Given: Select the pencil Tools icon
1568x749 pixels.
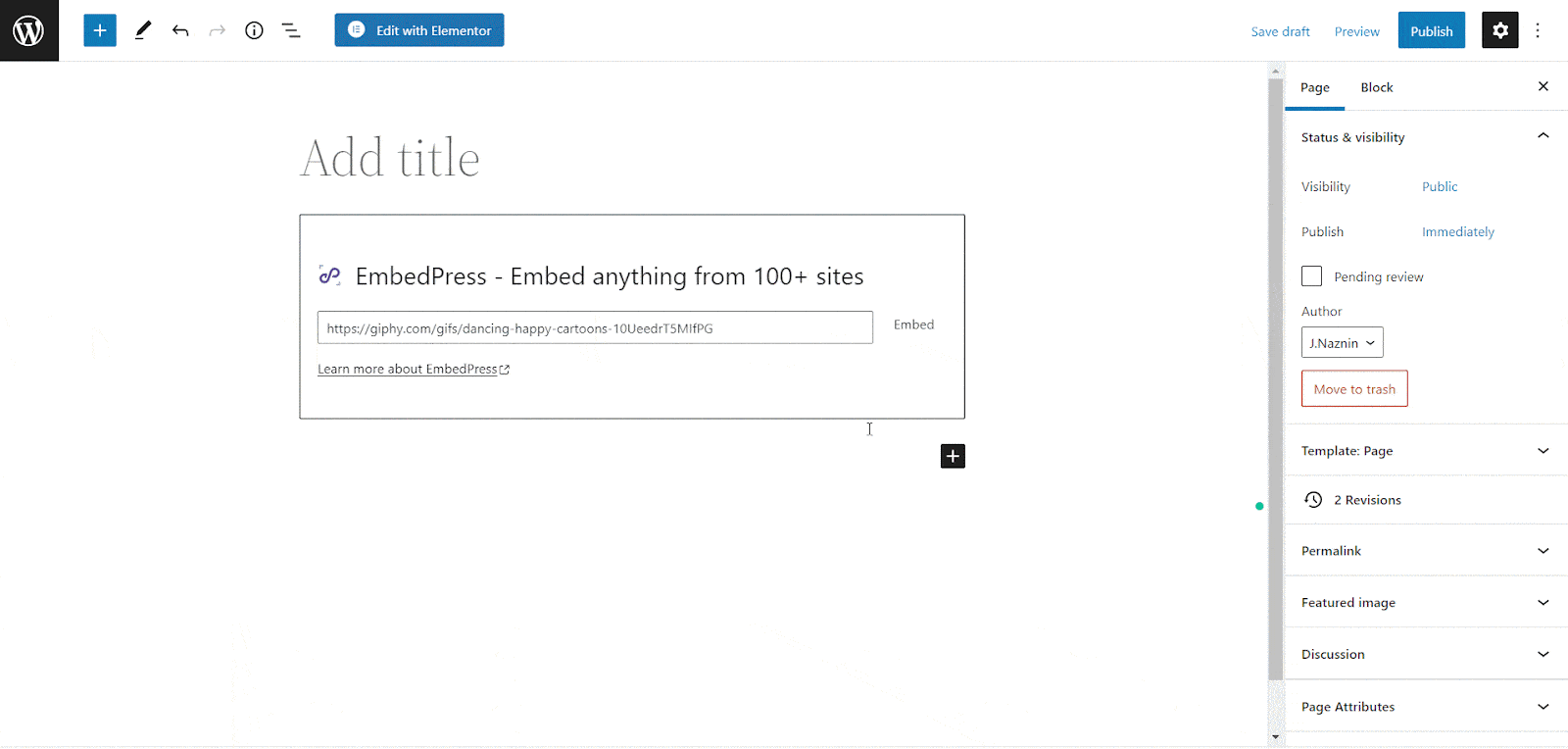Looking at the screenshot, I should 143,30.
